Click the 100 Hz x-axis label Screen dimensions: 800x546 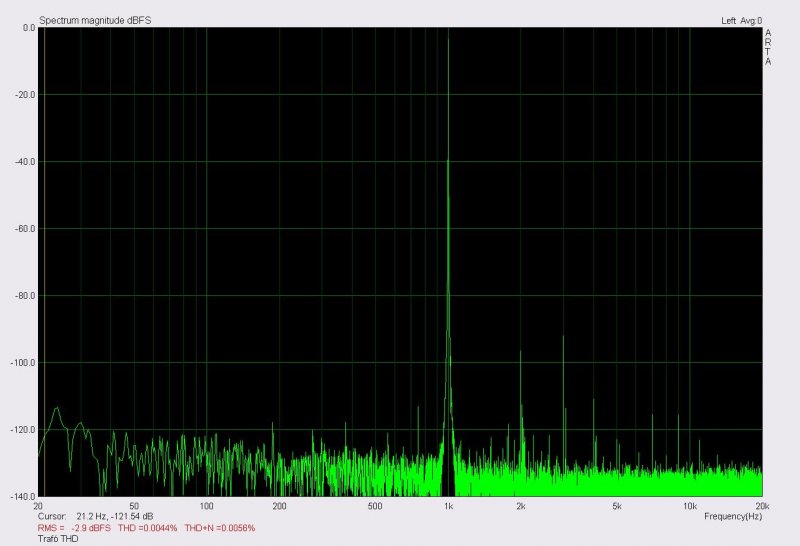(x=207, y=506)
